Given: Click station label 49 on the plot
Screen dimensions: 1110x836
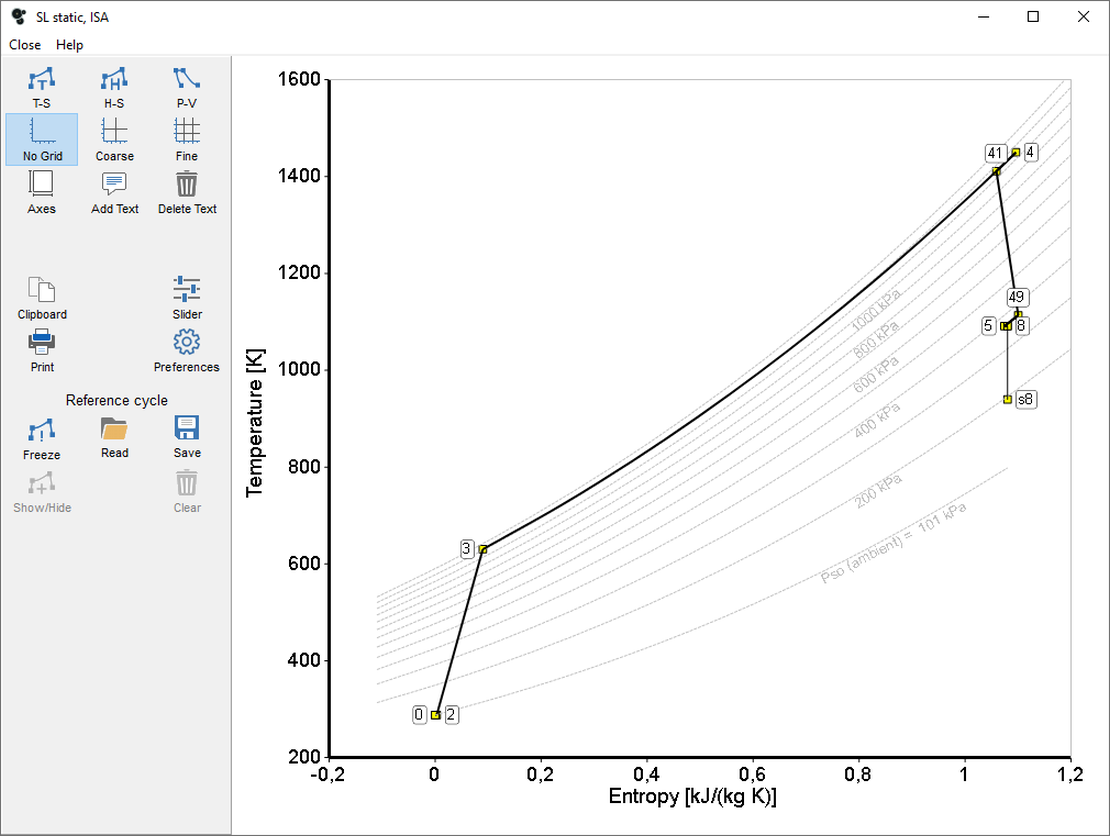Looking at the screenshot, I should coord(1017,297).
